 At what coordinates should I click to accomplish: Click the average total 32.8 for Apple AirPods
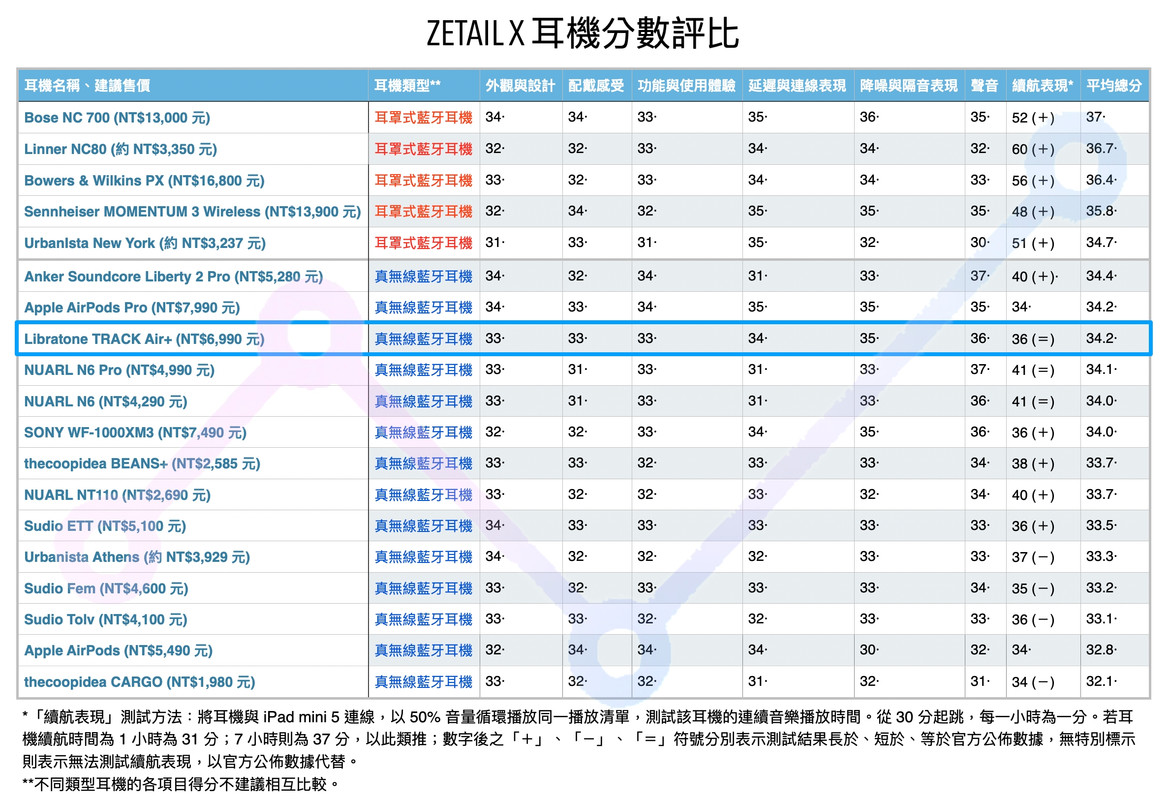coord(1100,650)
